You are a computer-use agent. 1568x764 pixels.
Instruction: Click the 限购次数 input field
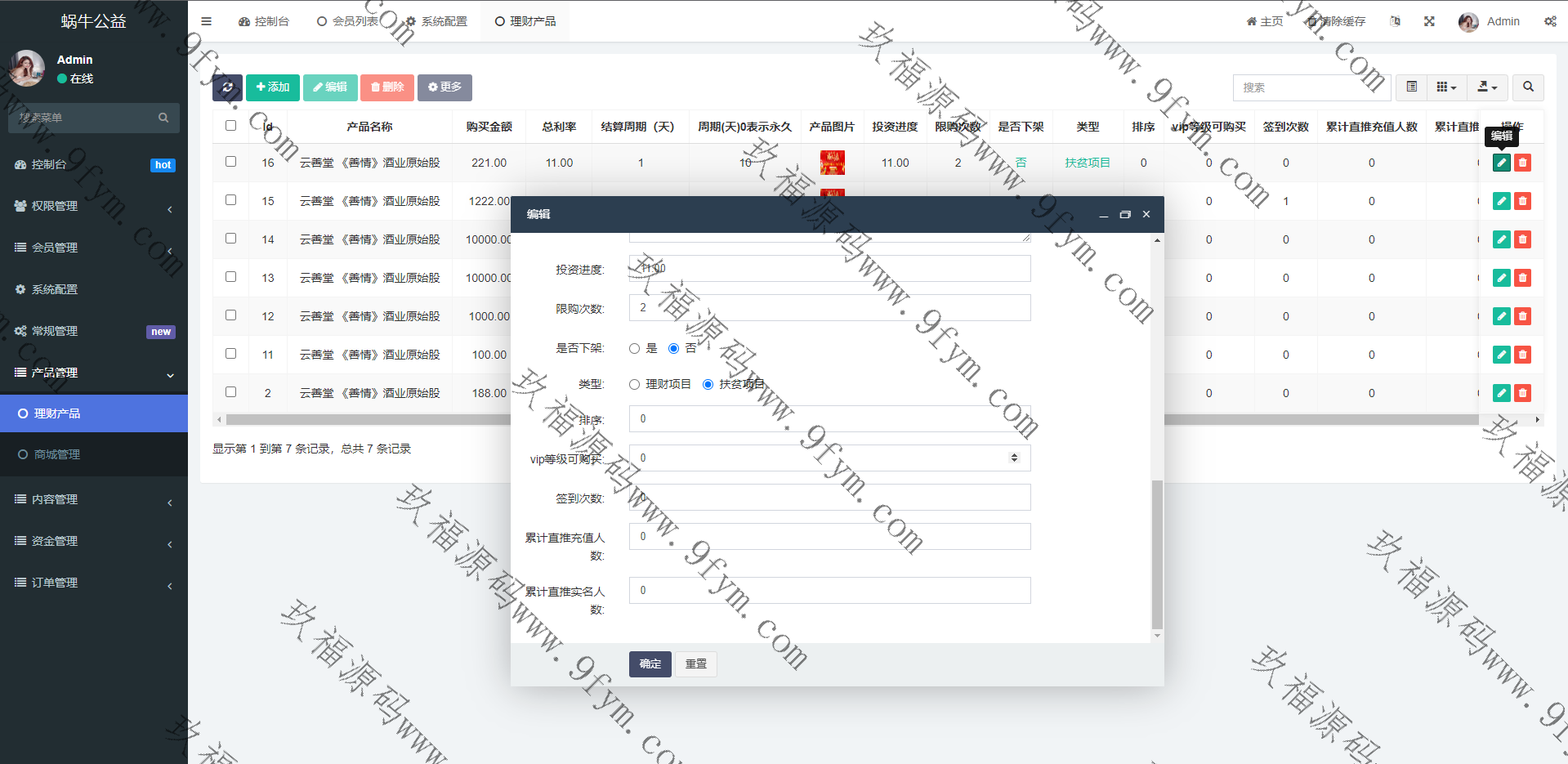[x=829, y=308]
